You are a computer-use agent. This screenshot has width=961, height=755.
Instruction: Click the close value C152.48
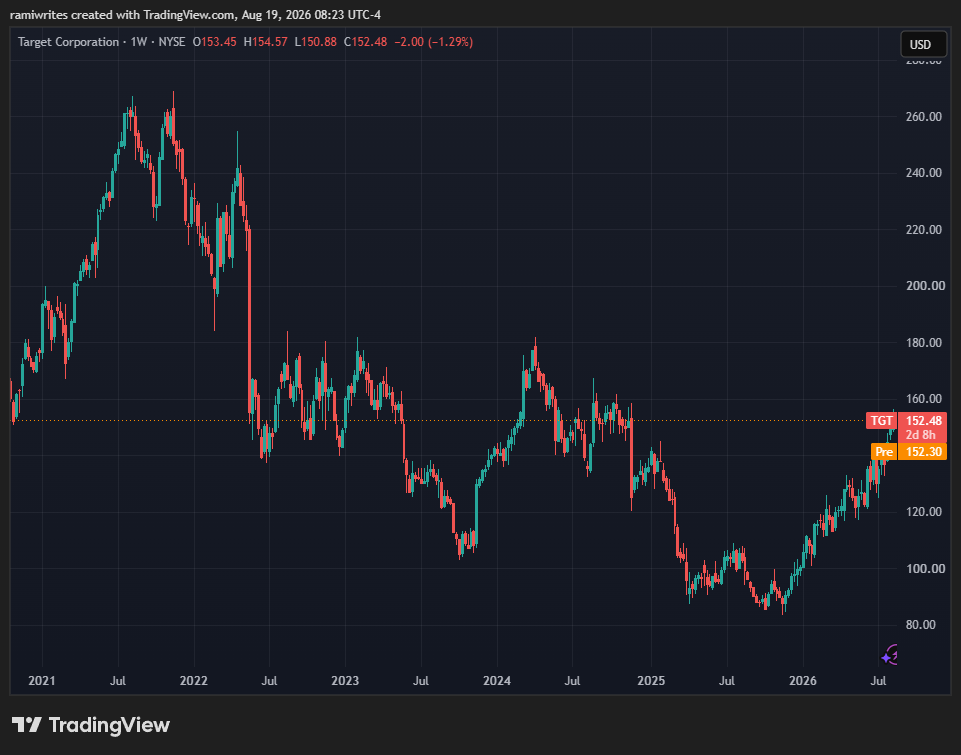coord(365,42)
